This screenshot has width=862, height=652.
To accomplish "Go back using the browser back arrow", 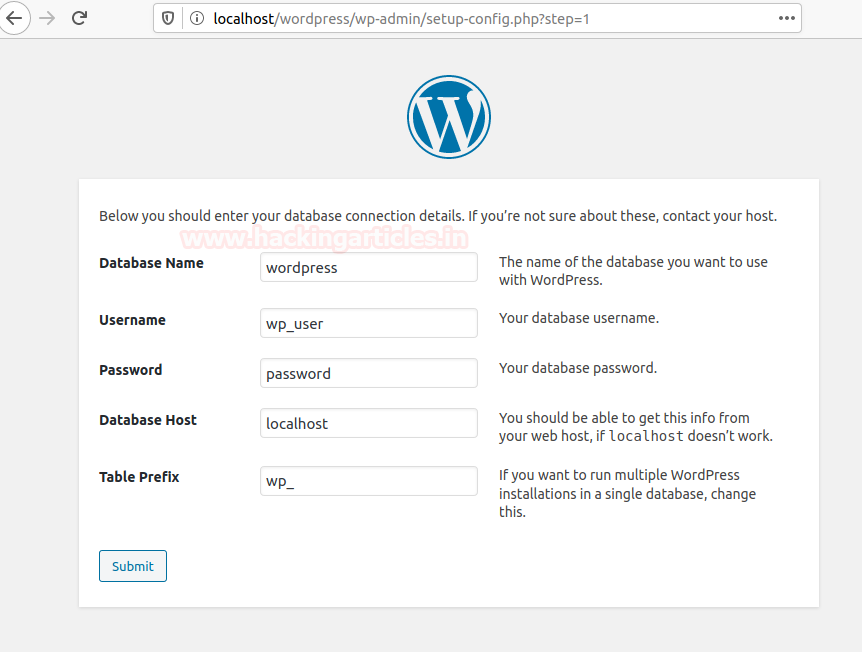I will [x=14, y=18].
